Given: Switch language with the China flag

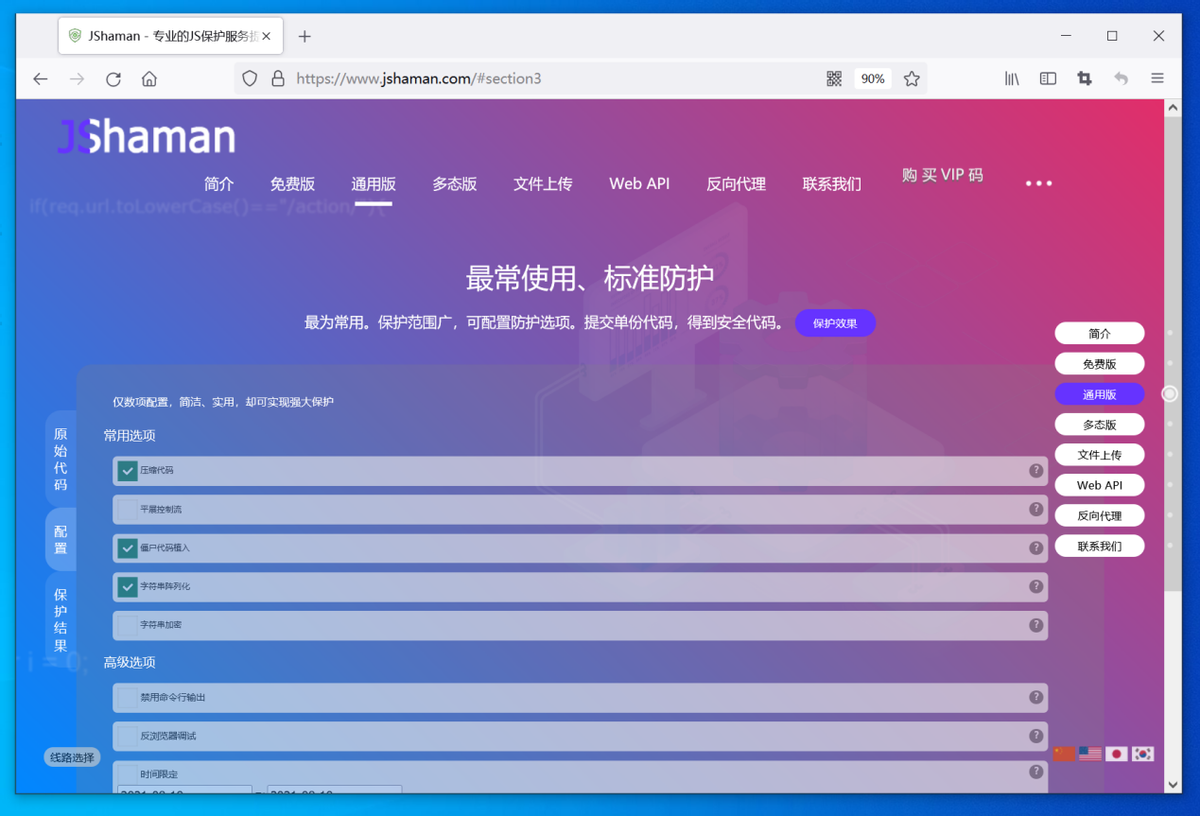Looking at the screenshot, I should click(1064, 754).
